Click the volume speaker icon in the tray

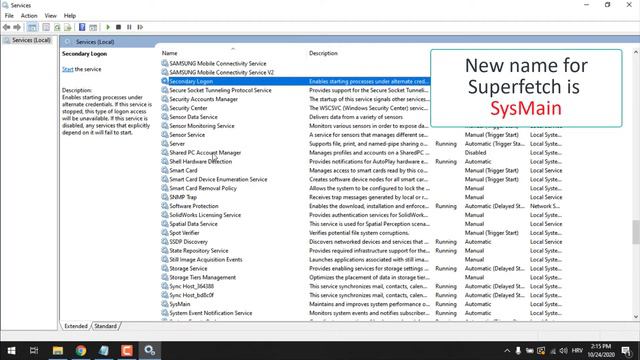pyautogui.click(x=564, y=351)
